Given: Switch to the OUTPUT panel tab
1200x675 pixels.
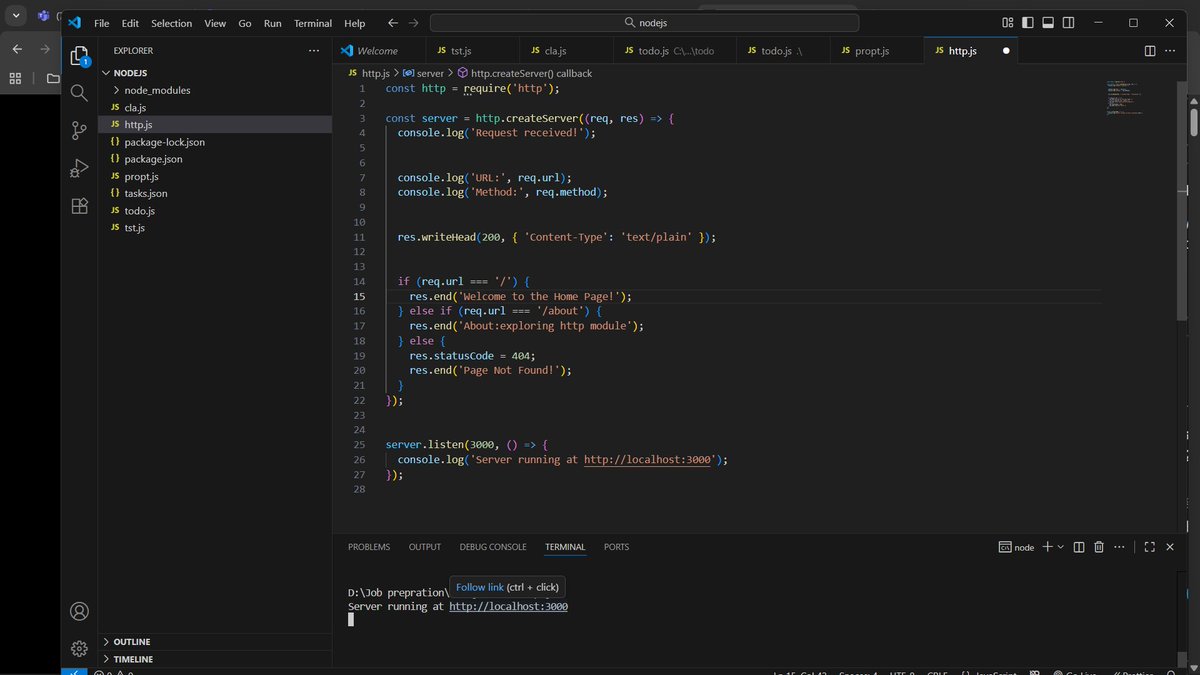Looking at the screenshot, I should click(x=425, y=547).
